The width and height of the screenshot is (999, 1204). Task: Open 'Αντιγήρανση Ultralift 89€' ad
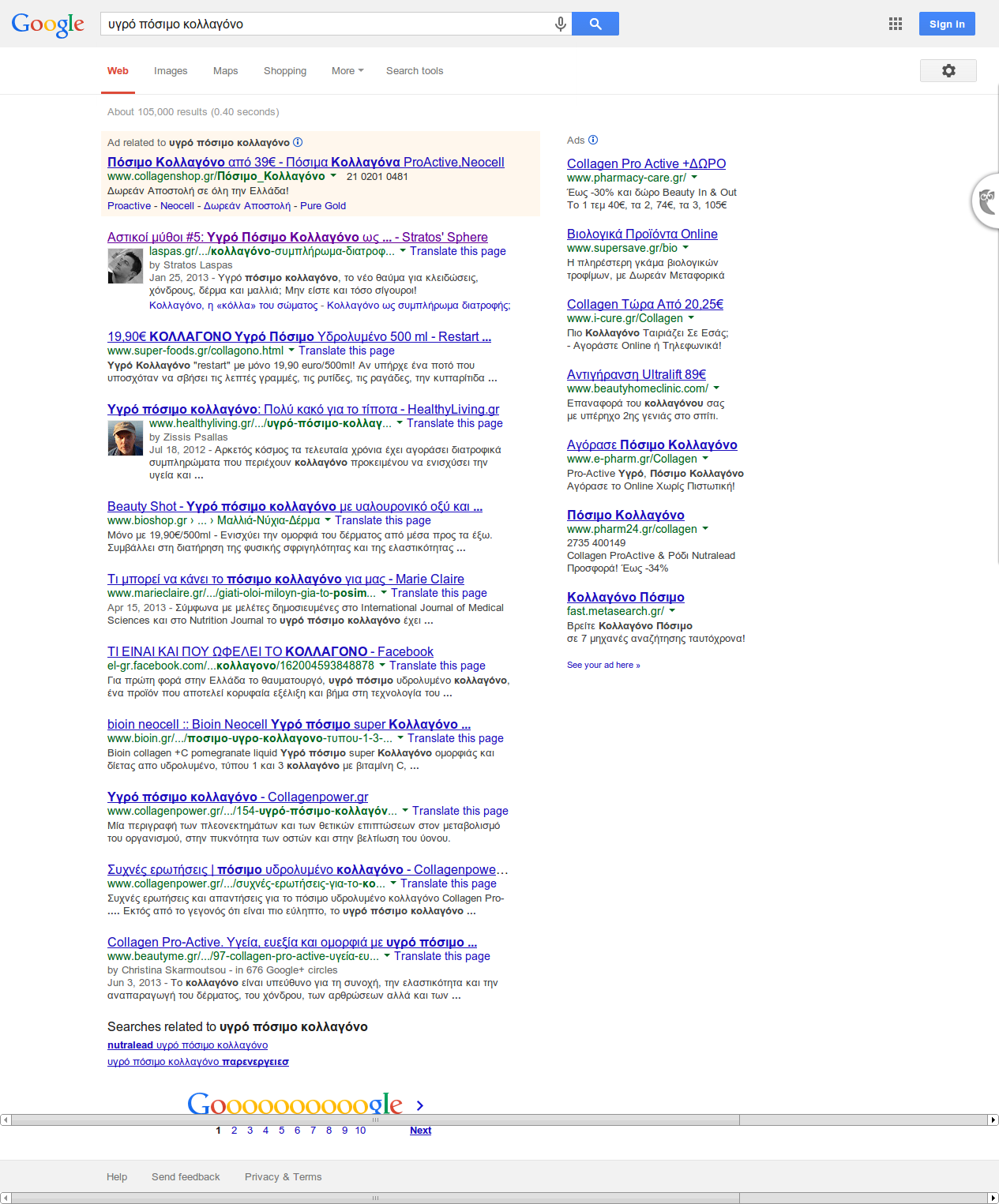point(637,374)
